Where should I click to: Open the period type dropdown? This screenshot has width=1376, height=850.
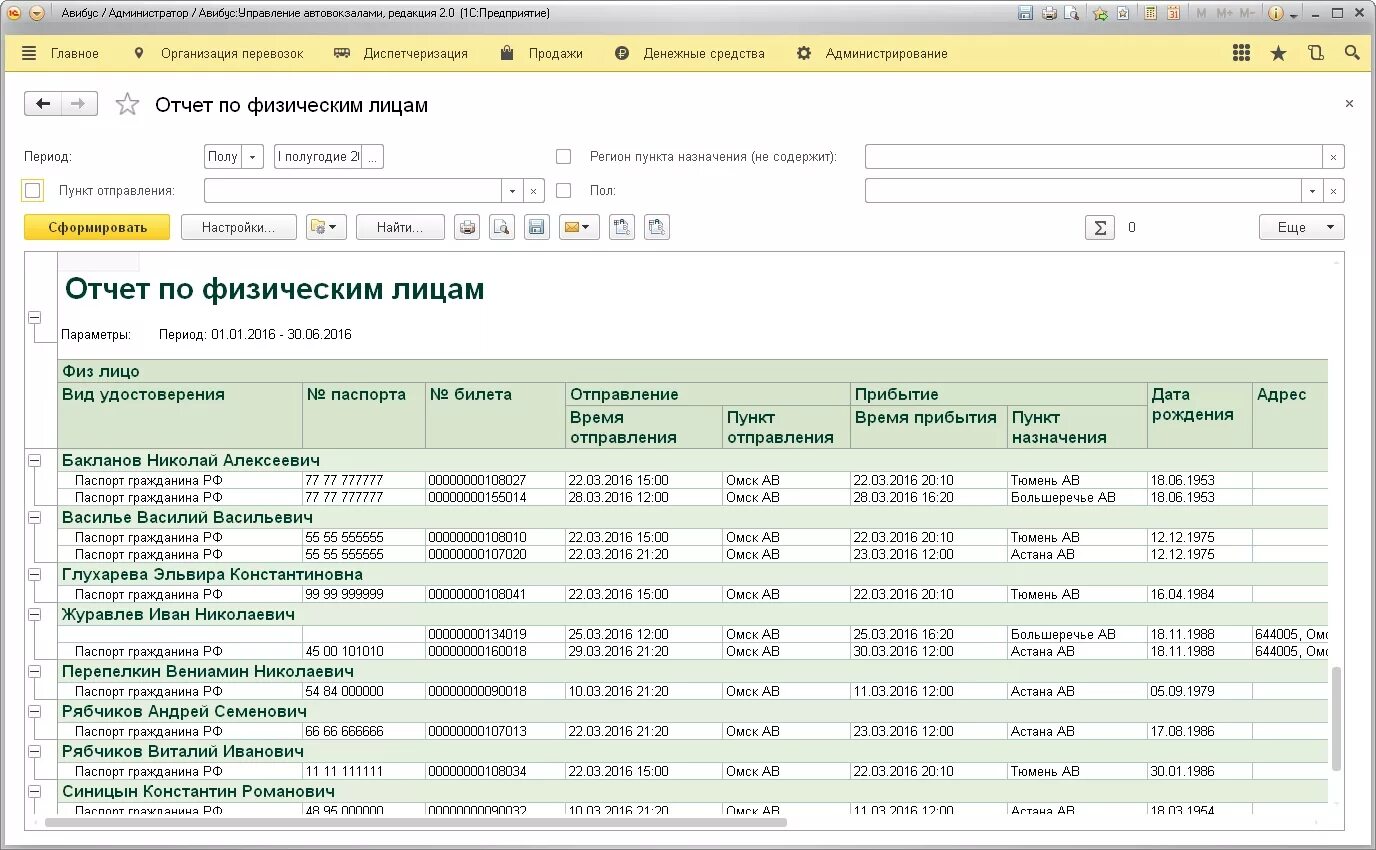coord(253,156)
